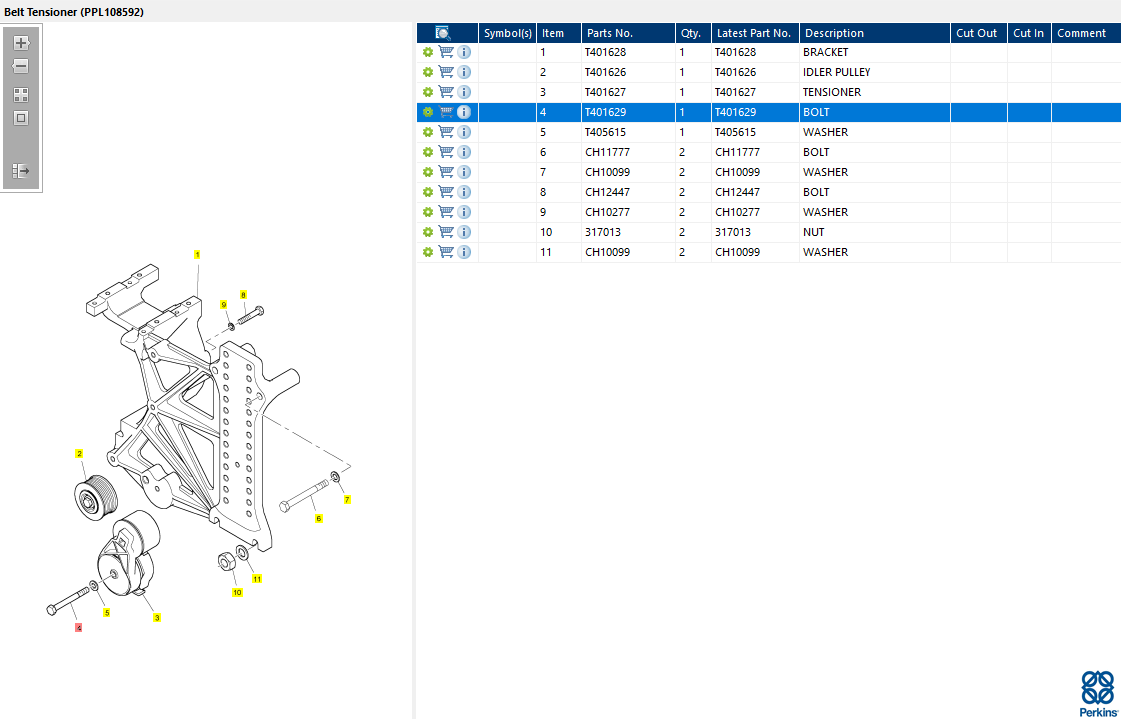Add 317013 NUT to cart
The image size is (1121, 719).
(x=446, y=232)
